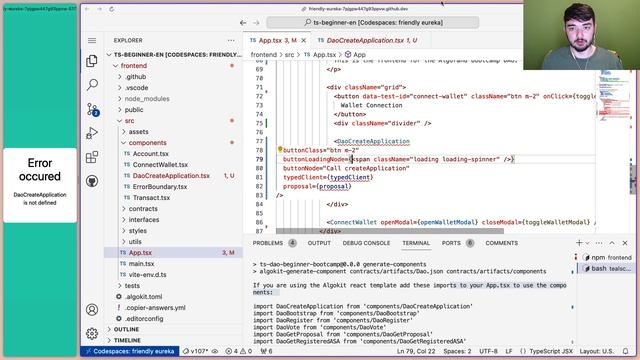This screenshot has height=360, width=640.
Task: Open the new terminal launch profile dropdown
Action: pos(587,243)
